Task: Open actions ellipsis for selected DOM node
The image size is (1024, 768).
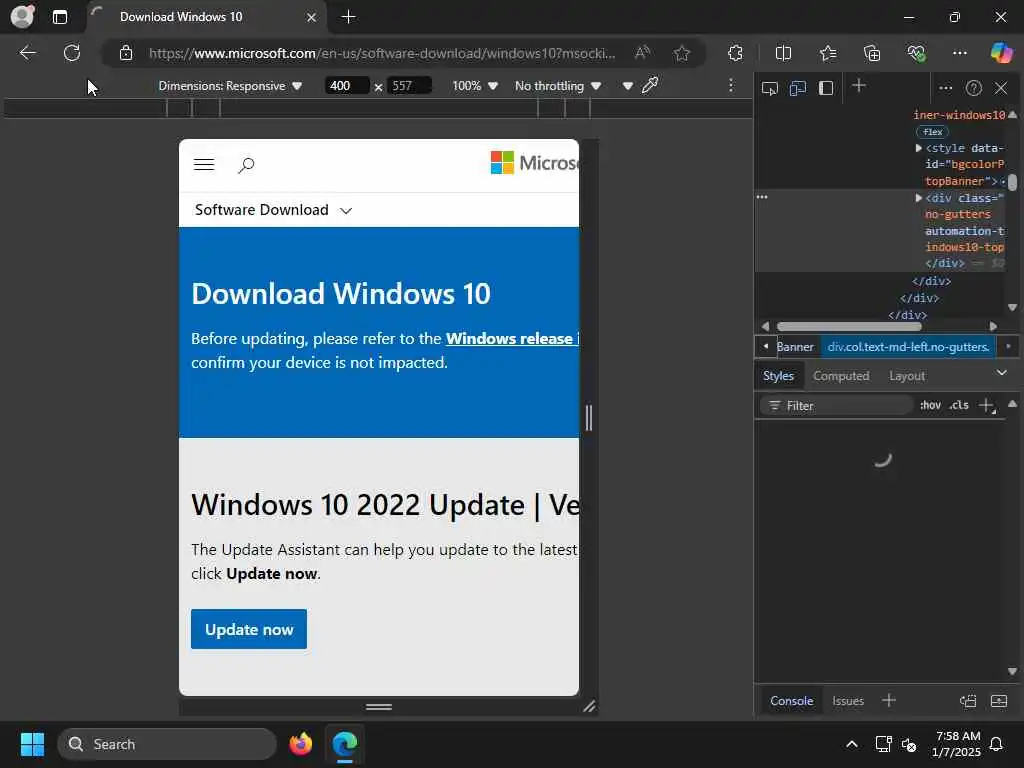Action: pyautogui.click(x=762, y=197)
